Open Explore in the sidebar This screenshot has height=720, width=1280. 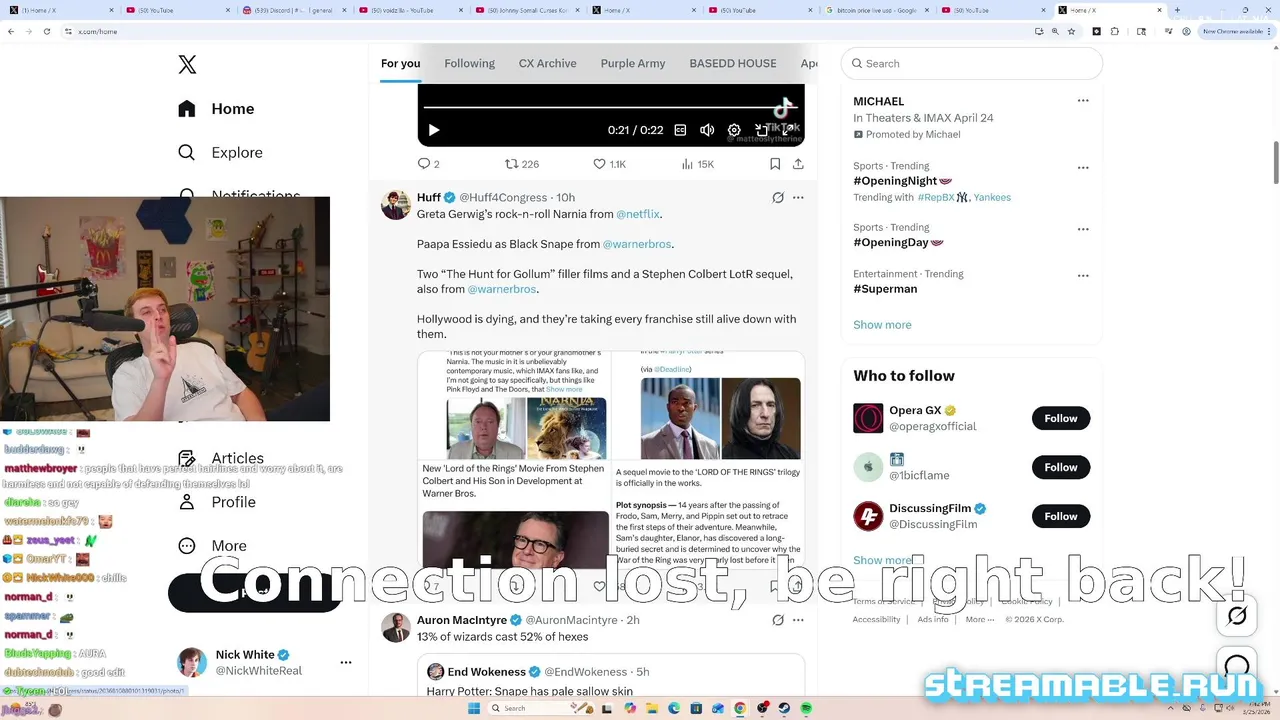point(220,153)
